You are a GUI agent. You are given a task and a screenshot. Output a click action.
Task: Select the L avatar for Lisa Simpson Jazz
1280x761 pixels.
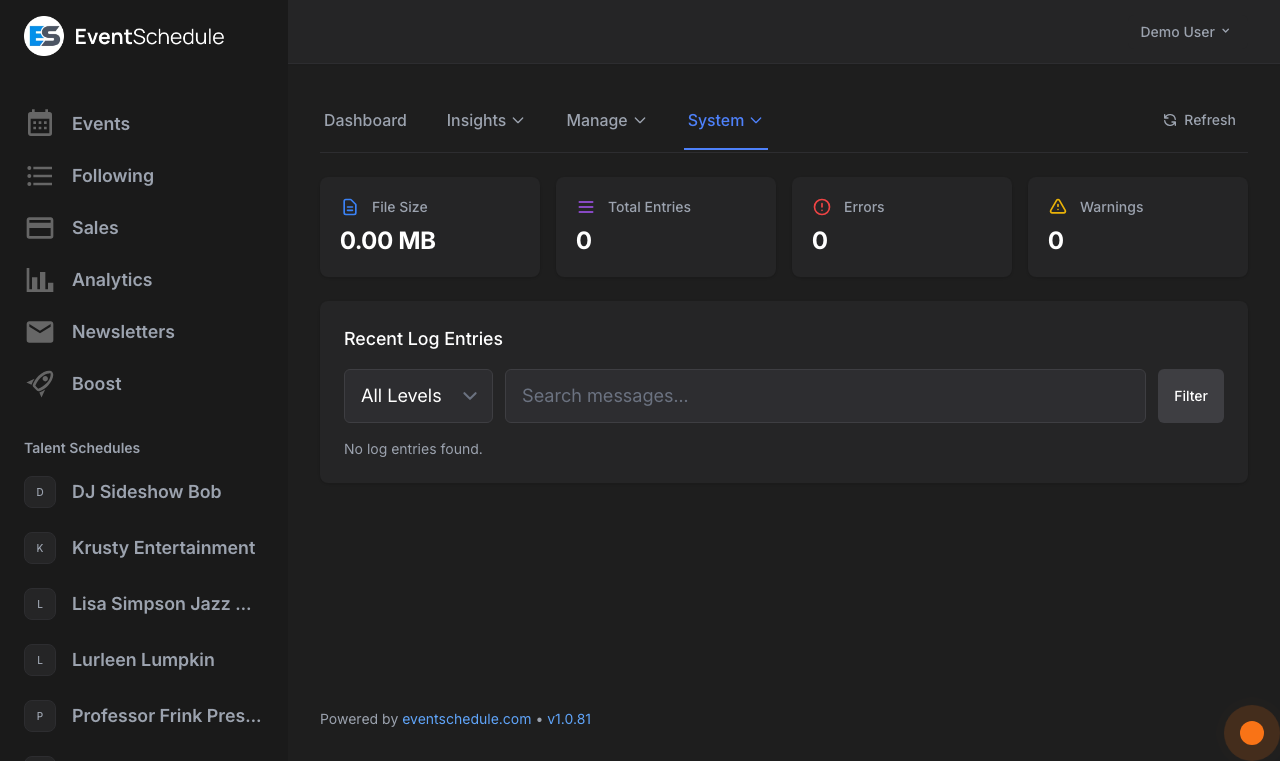pyautogui.click(x=40, y=604)
